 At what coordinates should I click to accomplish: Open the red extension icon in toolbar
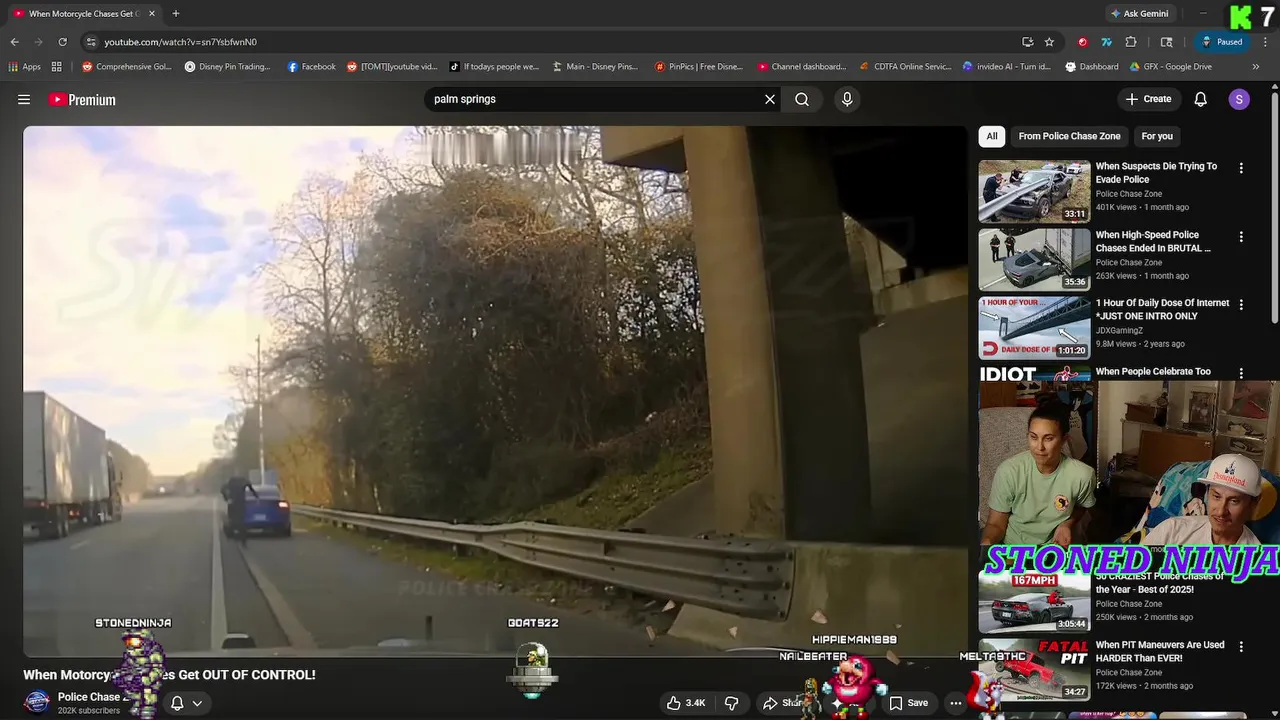pos(1082,42)
